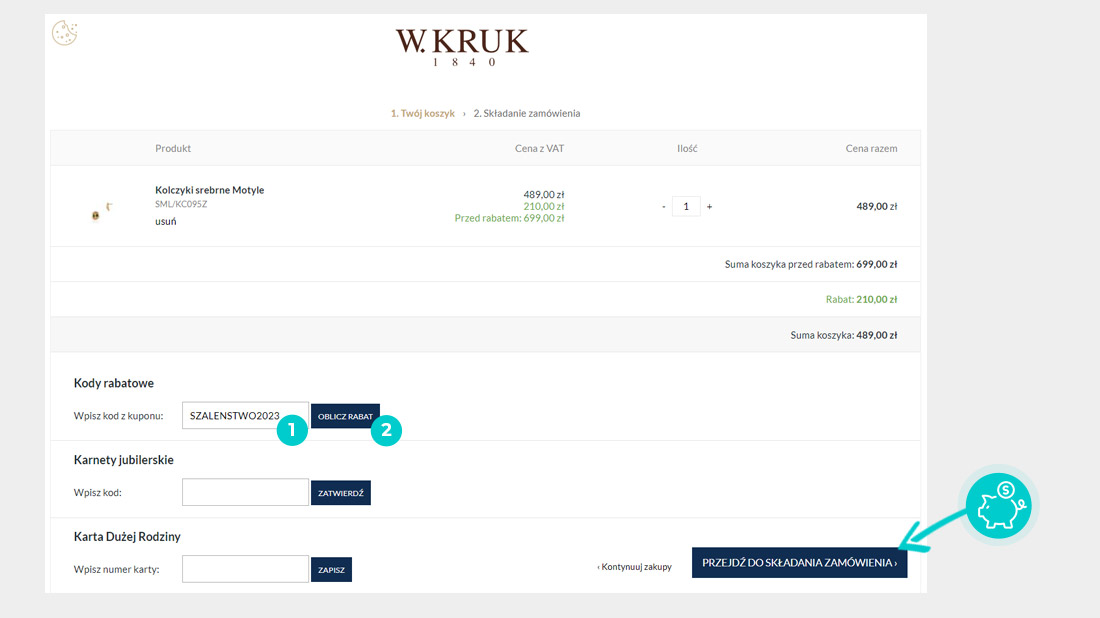Open the Kolczyki srebrne Motyle product link
Viewport: 1100px width, 618px height.
click(x=210, y=190)
